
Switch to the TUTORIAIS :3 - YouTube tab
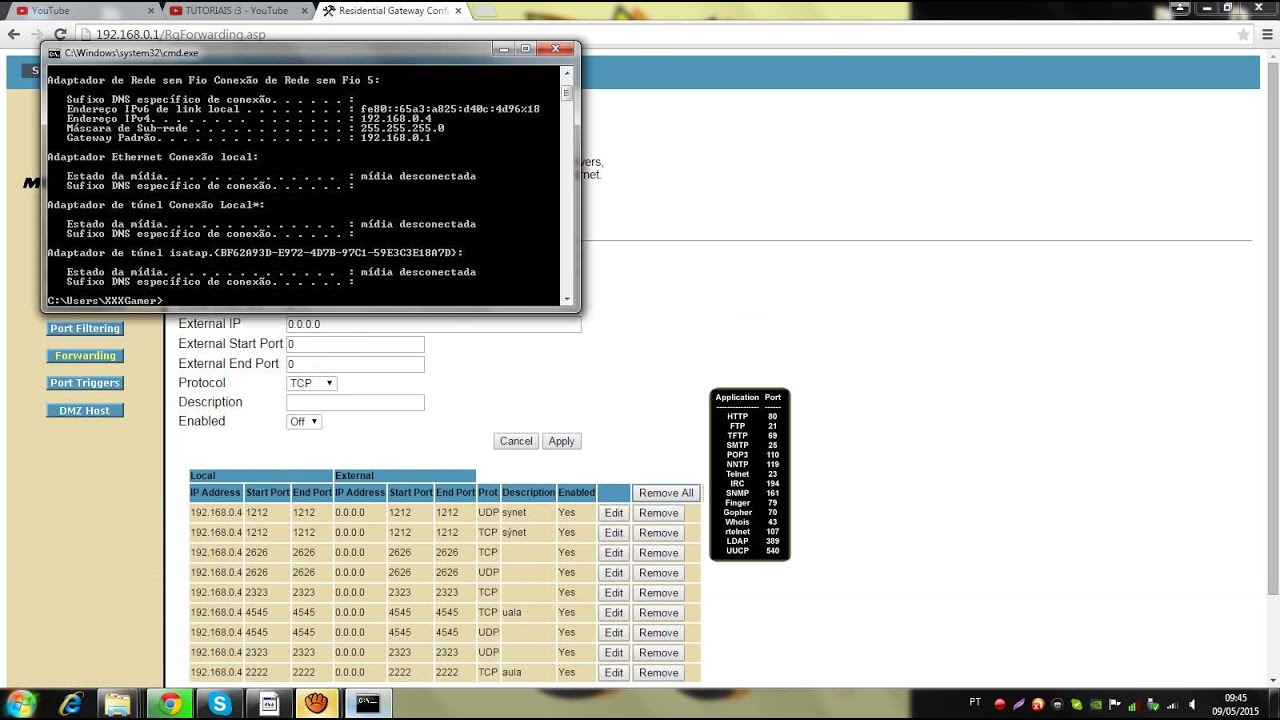click(x=236, y=11)
